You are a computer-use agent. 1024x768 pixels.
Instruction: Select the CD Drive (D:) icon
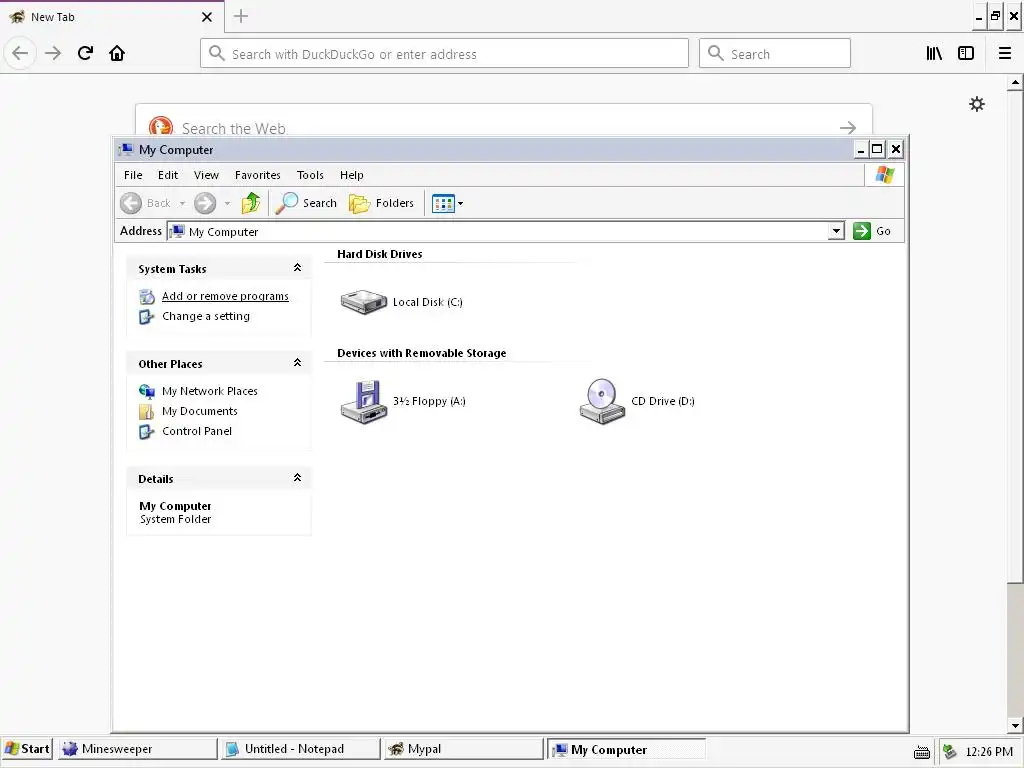[x=602, y=402]
